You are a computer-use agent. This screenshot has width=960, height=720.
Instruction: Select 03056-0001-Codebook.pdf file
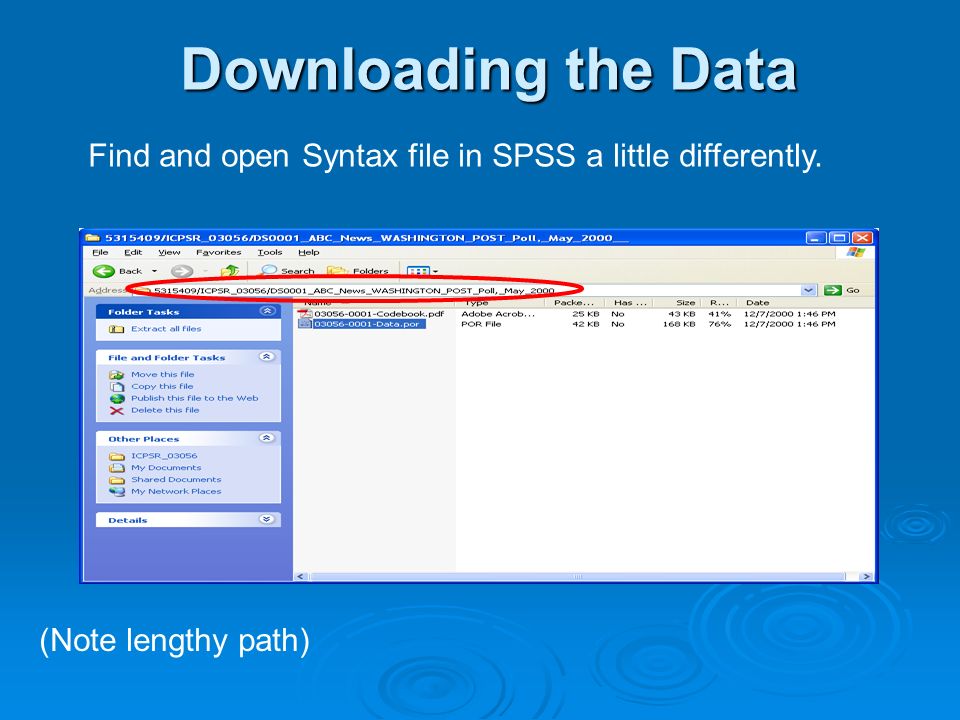[x=379, y=313]
